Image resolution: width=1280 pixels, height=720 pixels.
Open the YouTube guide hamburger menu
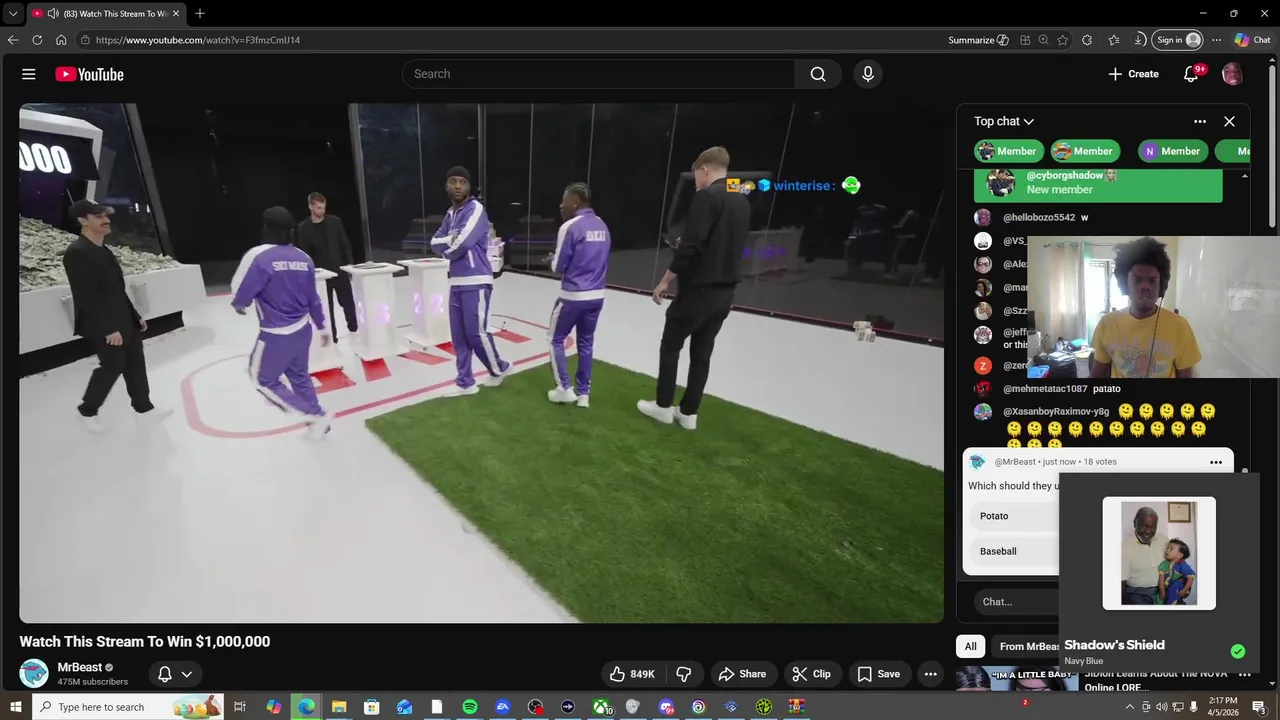pyautogui.click(x=29, y=74)
